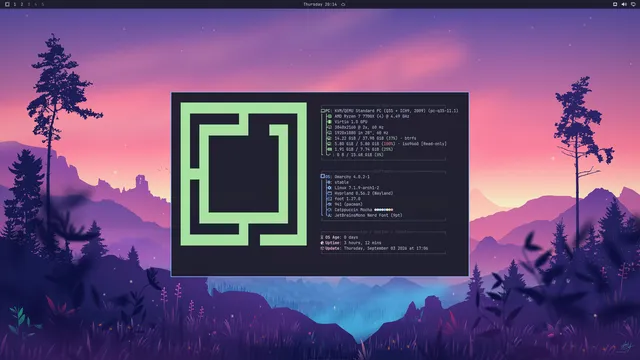Open the volume control icon in the top bar
Image resolution: width=640 pixels, height=360 pixels.
click(624, 4)
